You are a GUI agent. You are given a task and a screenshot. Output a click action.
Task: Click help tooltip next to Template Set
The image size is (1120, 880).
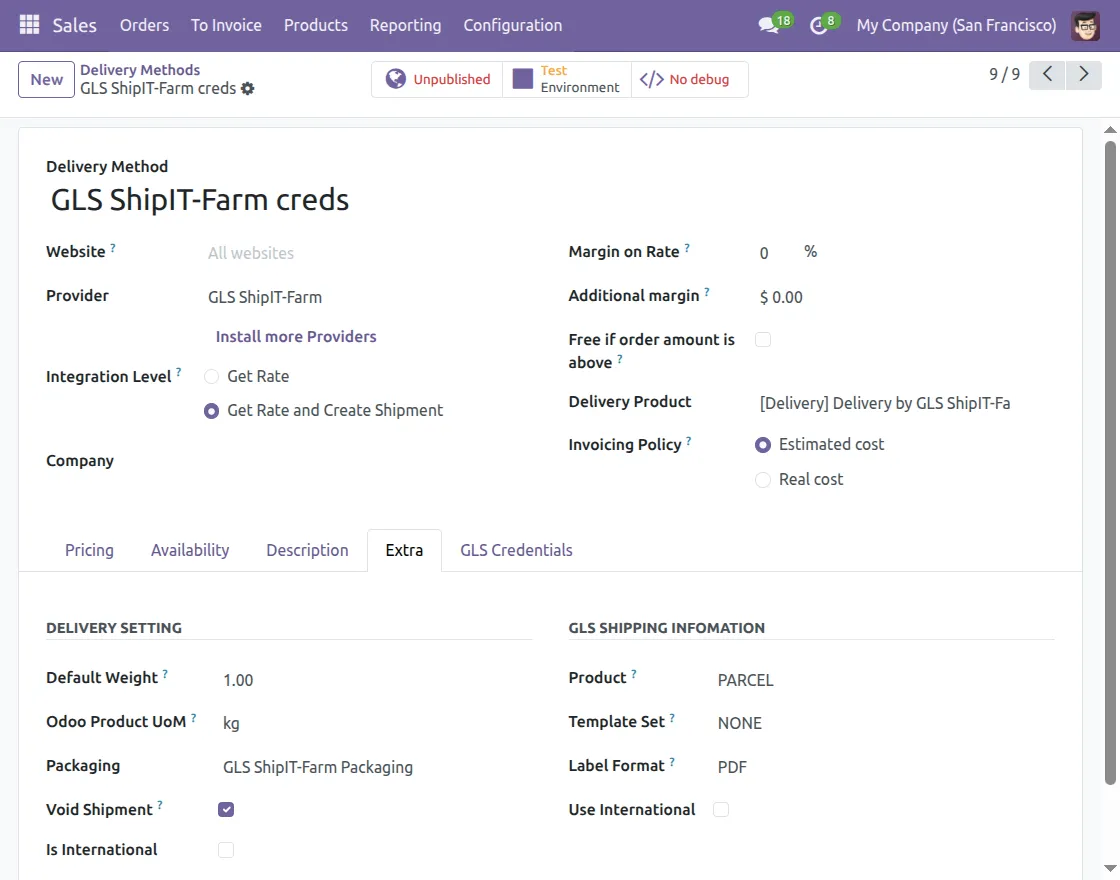[672, 718]
